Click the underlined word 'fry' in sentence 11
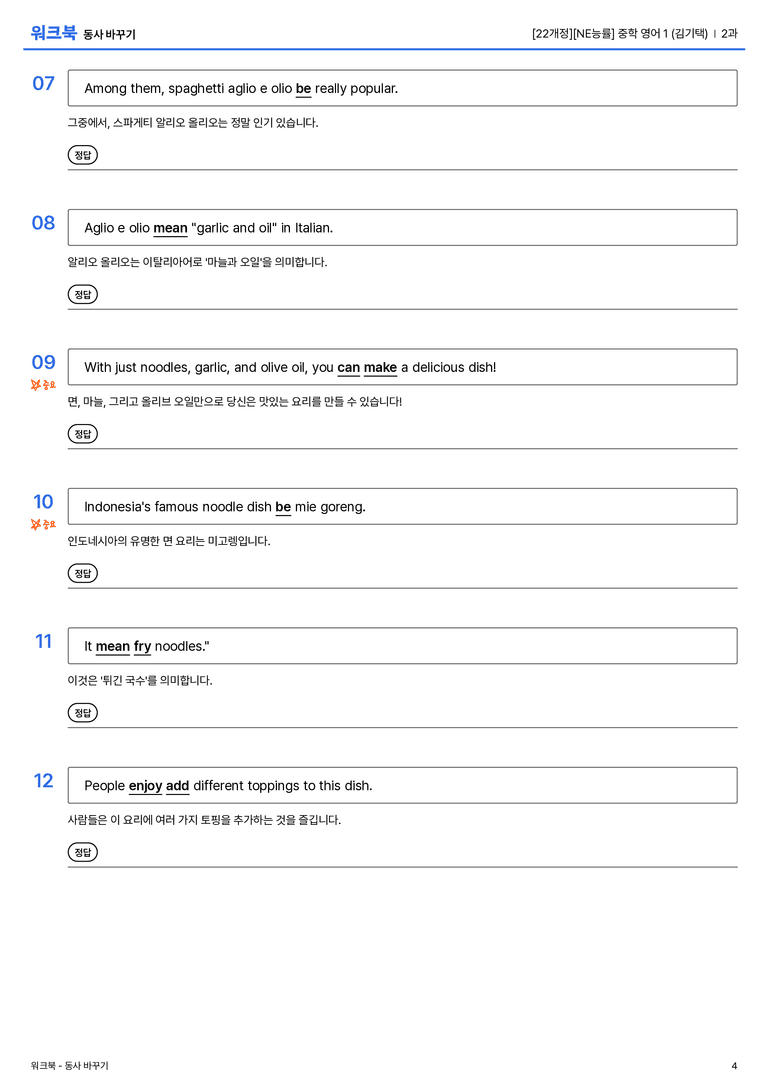Viewport: 768px width, 1087px height. [142, 646]
